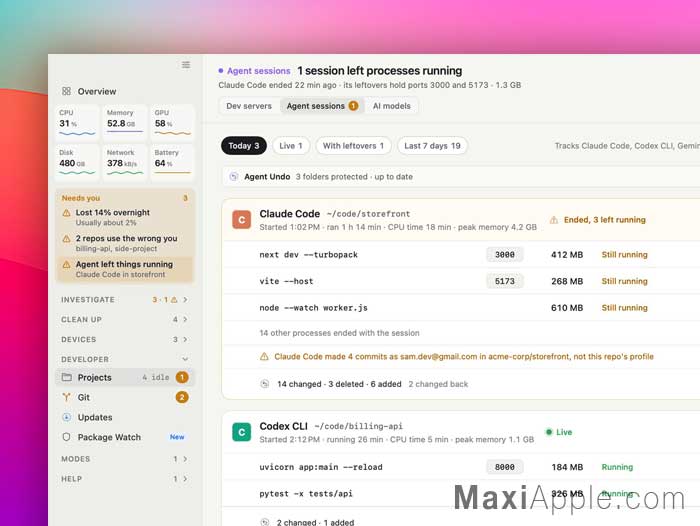This screenshot has width=700, height=526.
Task: Open the Package Watch shield icon
Action: (x=67, y=437)
